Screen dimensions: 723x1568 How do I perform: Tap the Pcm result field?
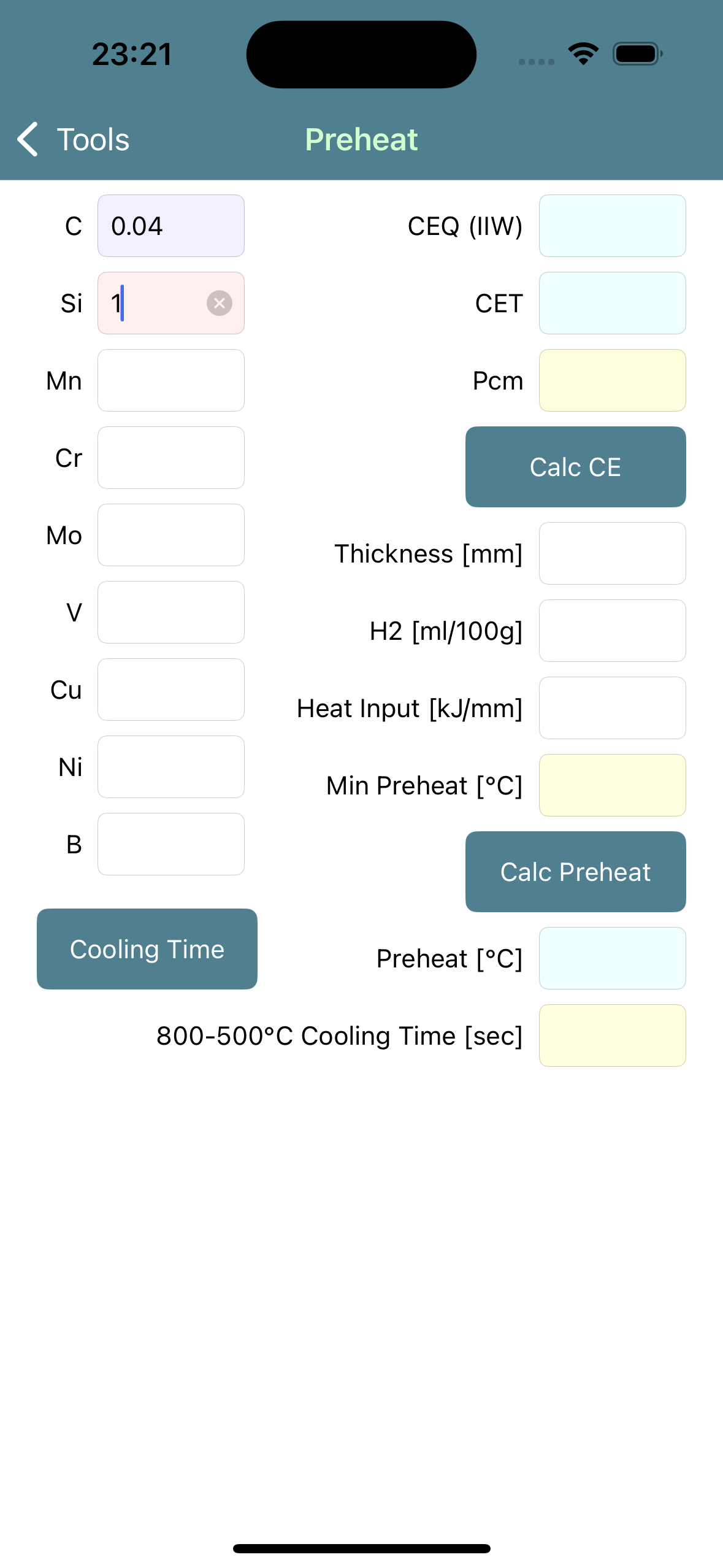(x=613, y=380)
